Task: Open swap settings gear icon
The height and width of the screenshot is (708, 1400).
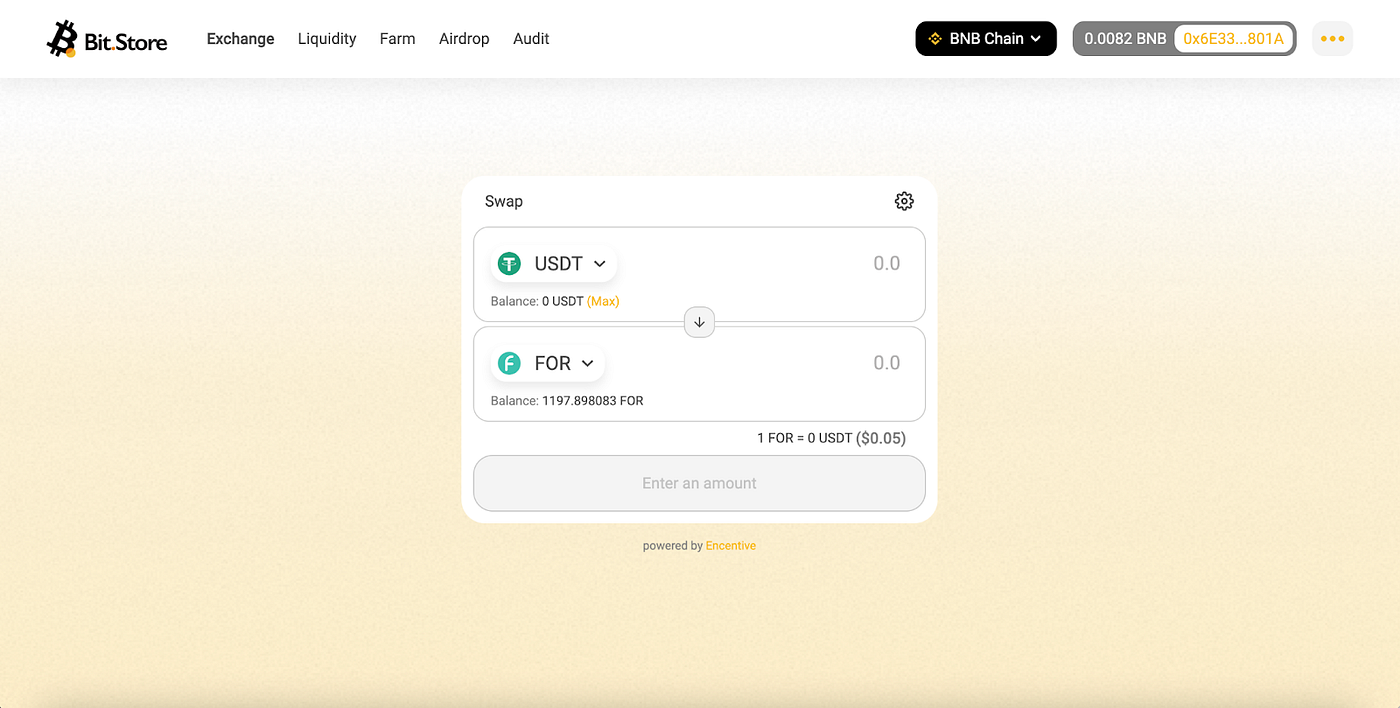Action: 904,201
